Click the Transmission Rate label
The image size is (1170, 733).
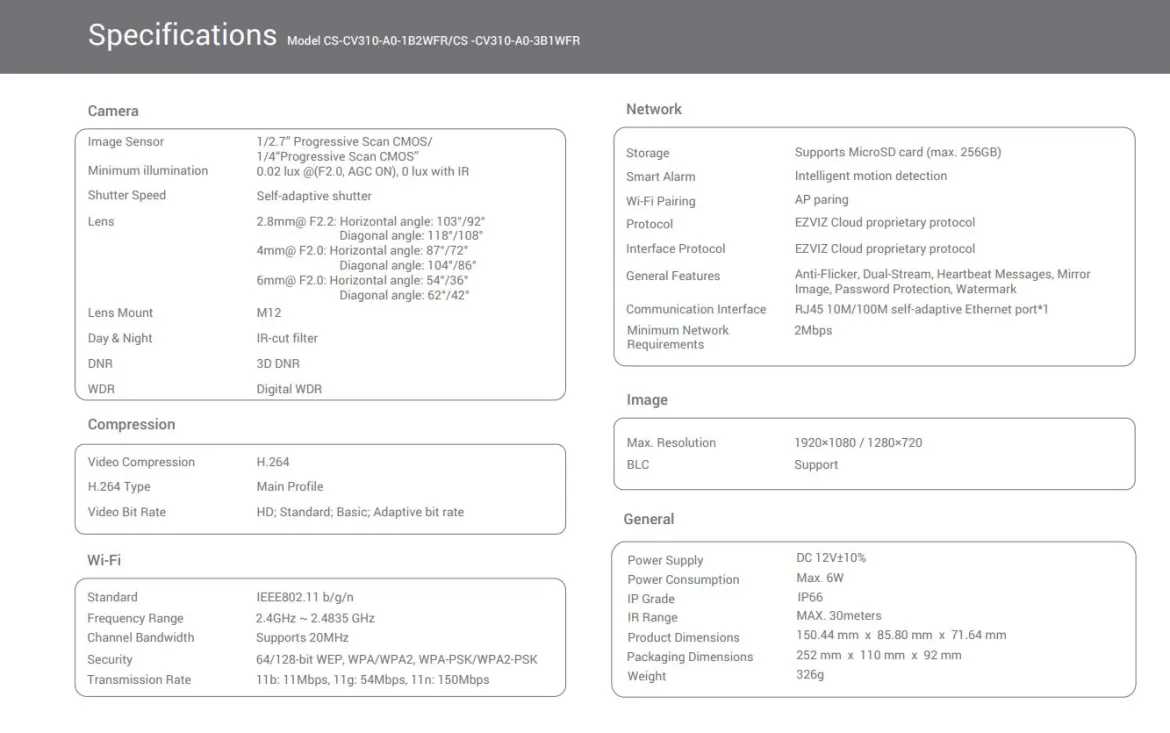click(139, 680)
